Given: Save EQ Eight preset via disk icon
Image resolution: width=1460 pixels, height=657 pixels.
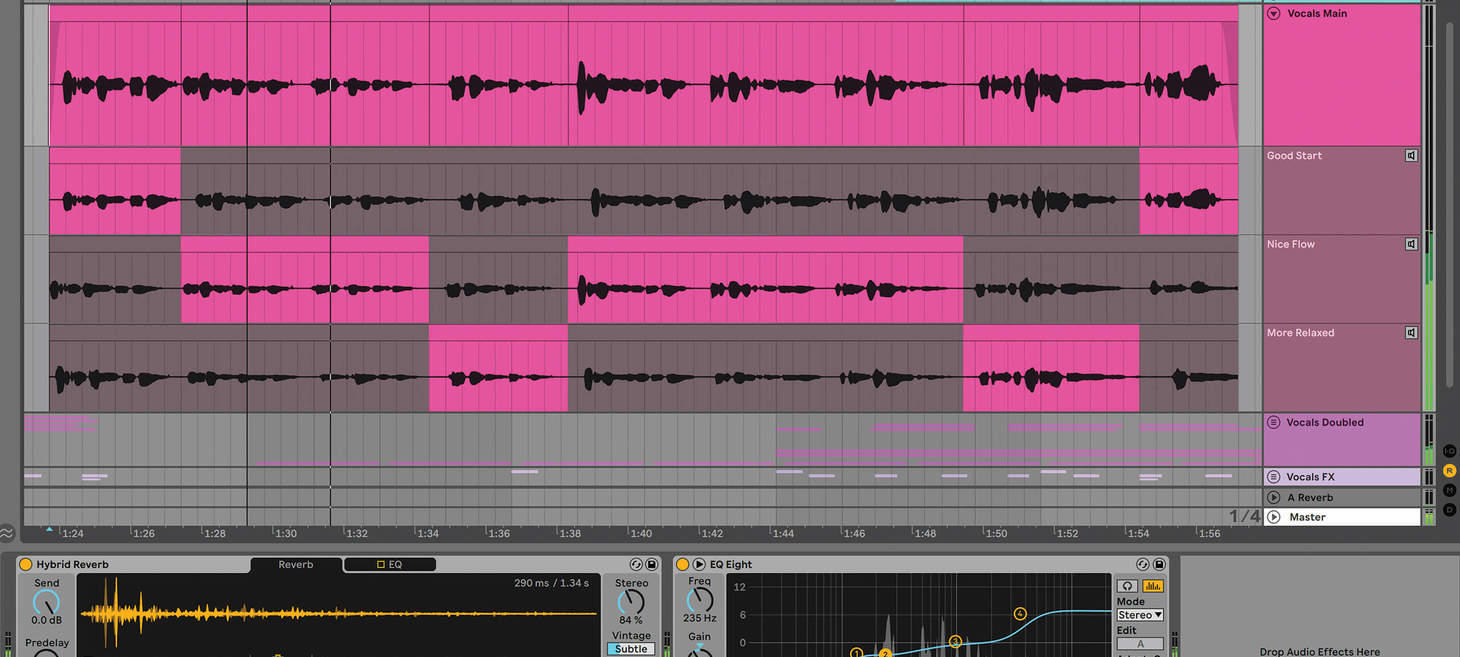Looking at the screenshot, I should (x=1159, y=565).
